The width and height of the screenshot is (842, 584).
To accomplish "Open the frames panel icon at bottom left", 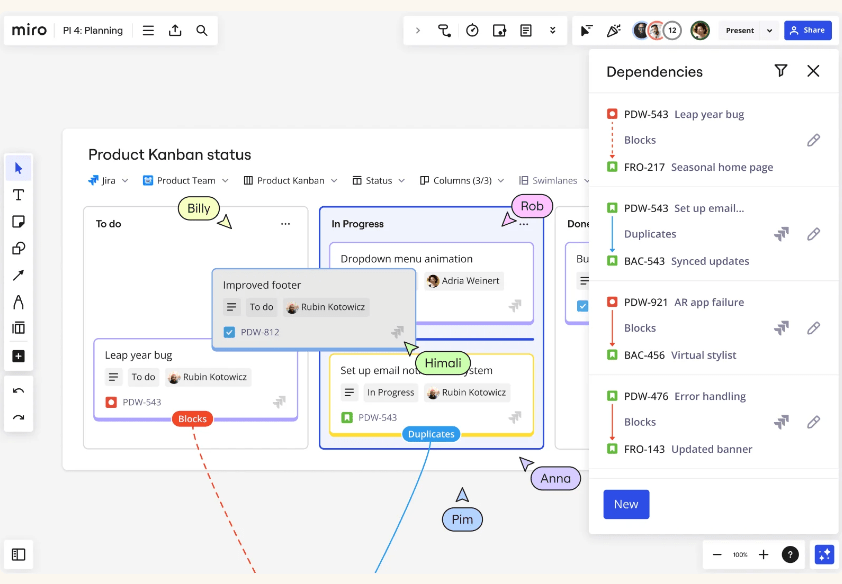I will pyautogui.click(x=18, y=554).
